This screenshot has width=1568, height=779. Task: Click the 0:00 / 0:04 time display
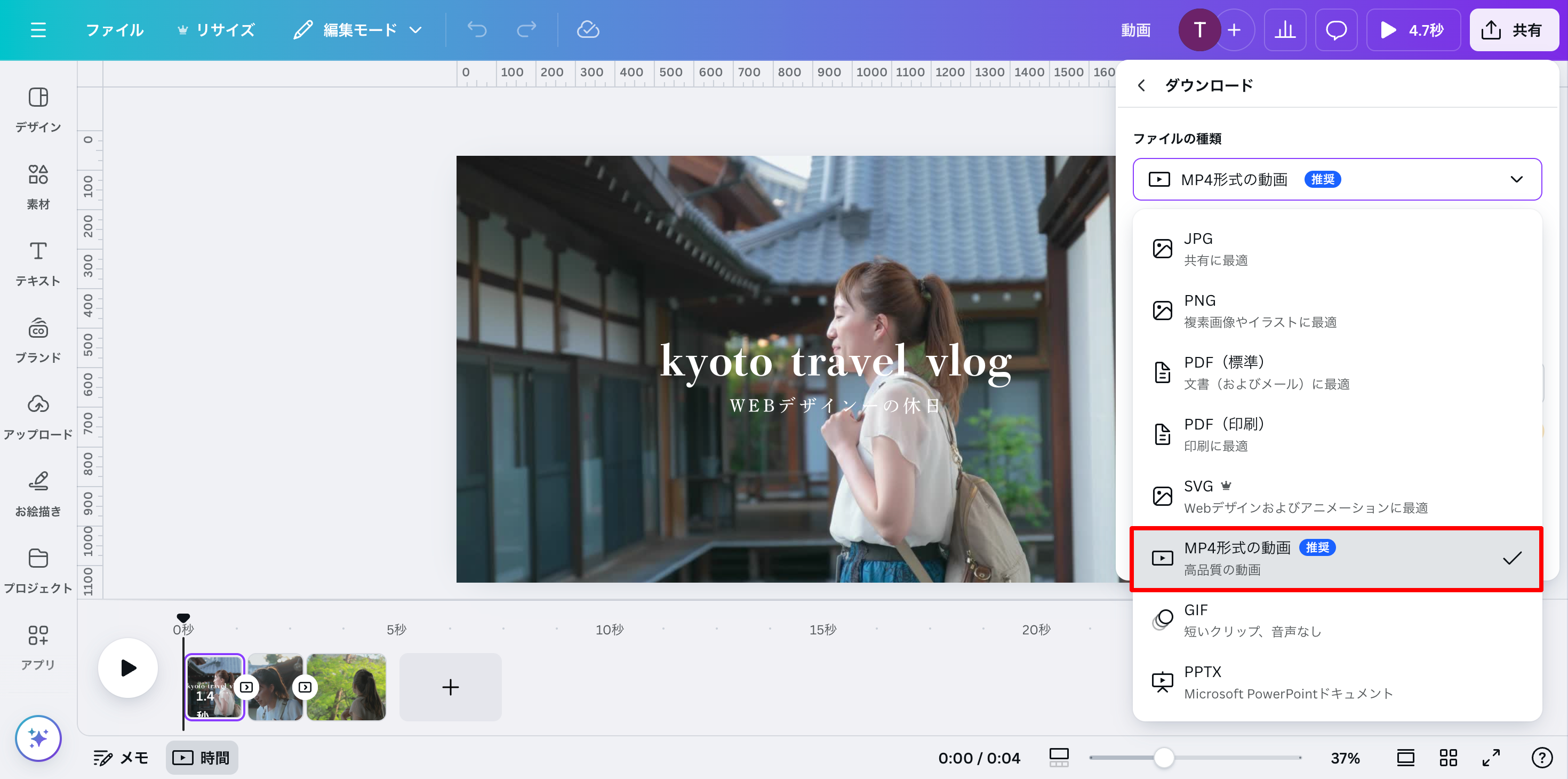click(979, 758)
